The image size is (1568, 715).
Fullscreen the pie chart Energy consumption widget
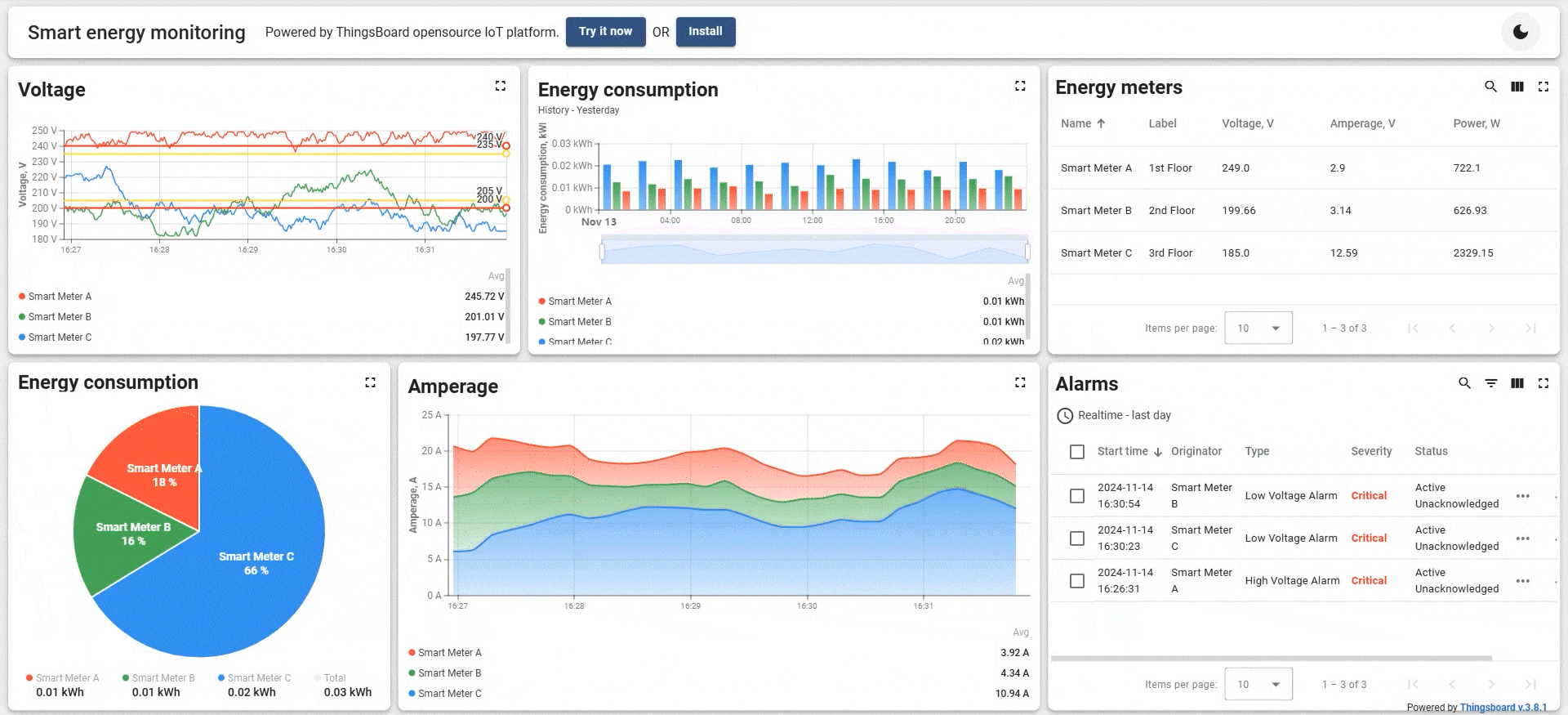click(370, 382)
